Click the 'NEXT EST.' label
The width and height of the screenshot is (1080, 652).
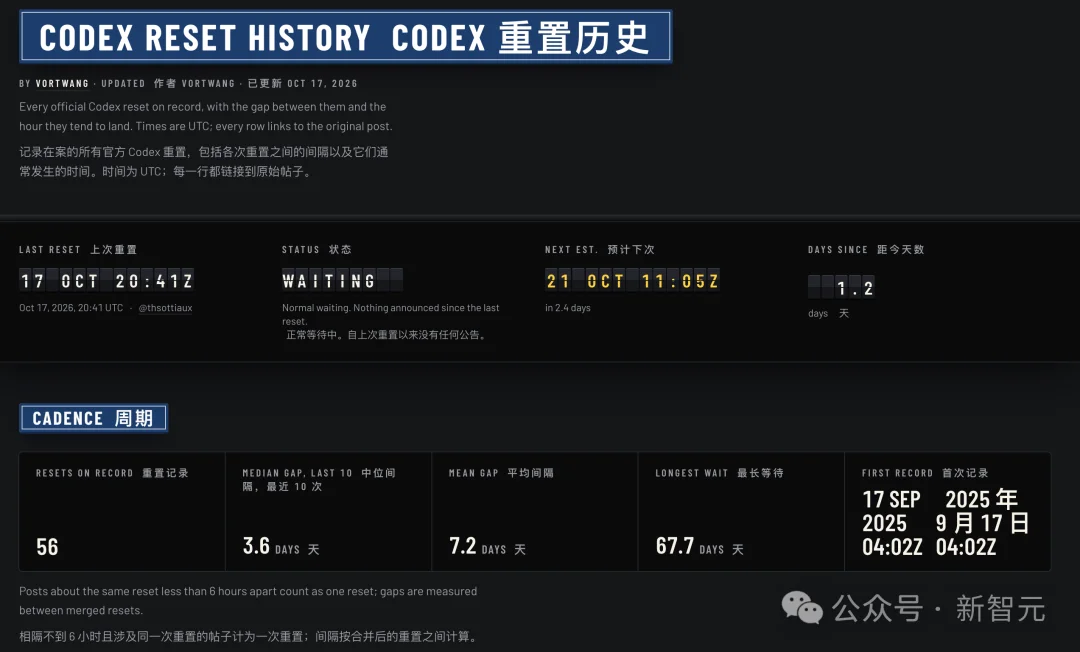pos(572,250)
